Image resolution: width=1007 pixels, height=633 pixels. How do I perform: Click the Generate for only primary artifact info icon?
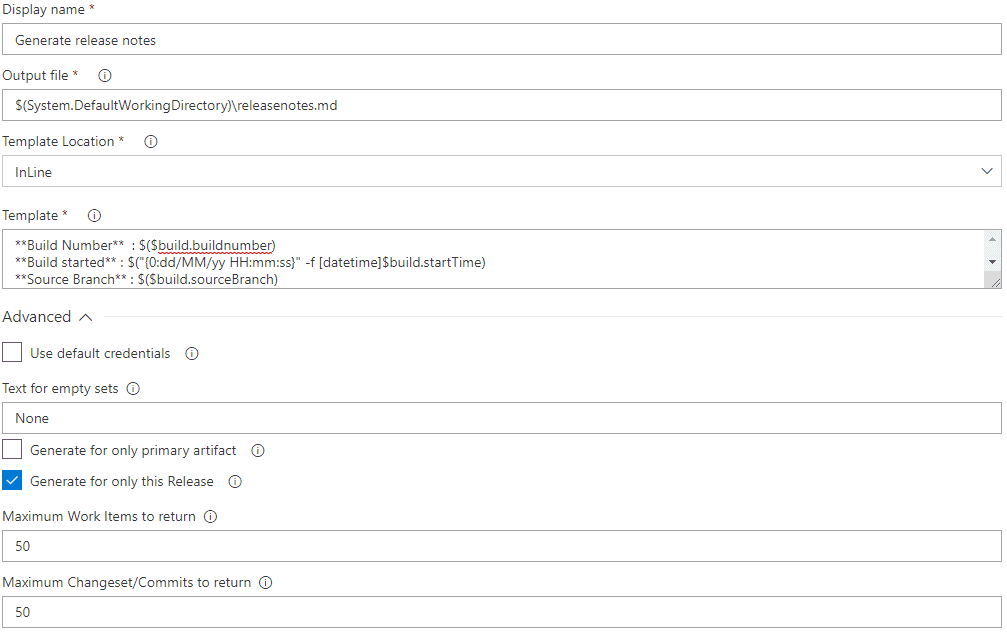pyautogui.click(x=257, y=449)
